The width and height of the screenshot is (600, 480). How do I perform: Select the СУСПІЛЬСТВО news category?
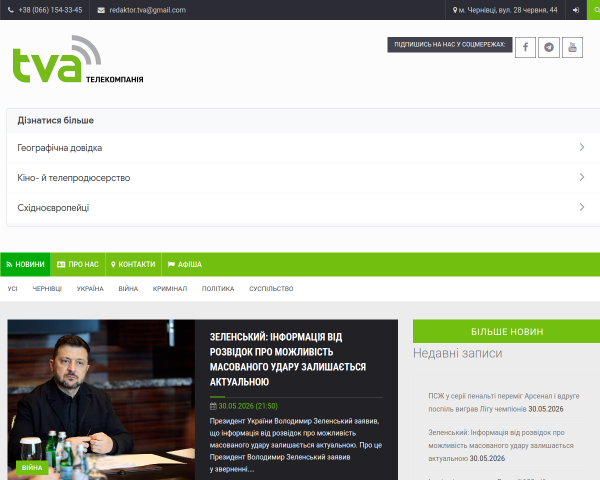271,289
